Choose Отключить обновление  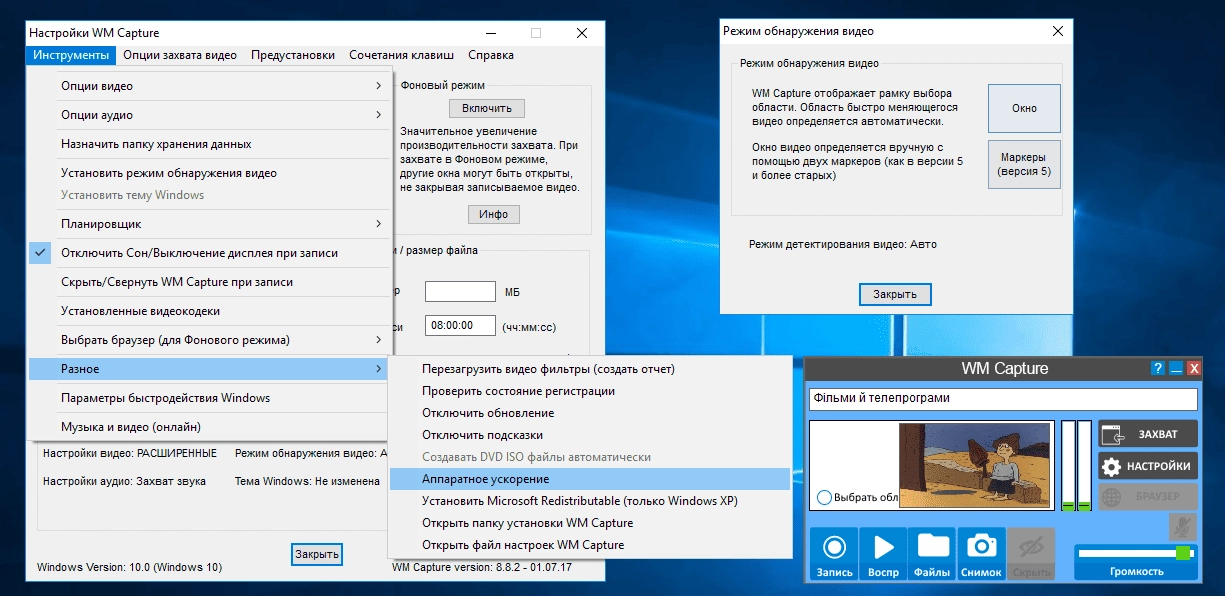pos(589,413)
